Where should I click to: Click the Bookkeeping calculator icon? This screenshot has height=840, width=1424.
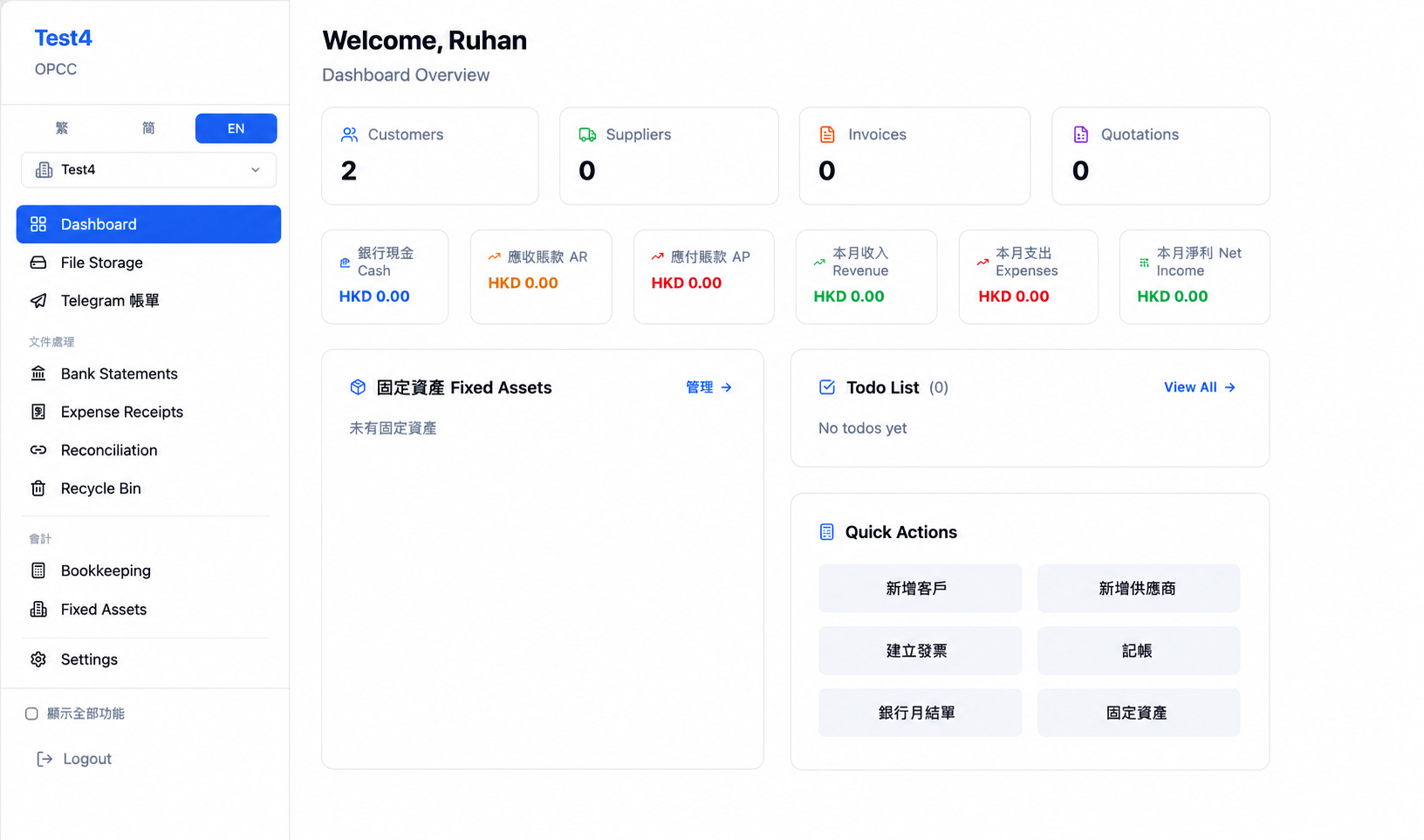tap(38, 570)
